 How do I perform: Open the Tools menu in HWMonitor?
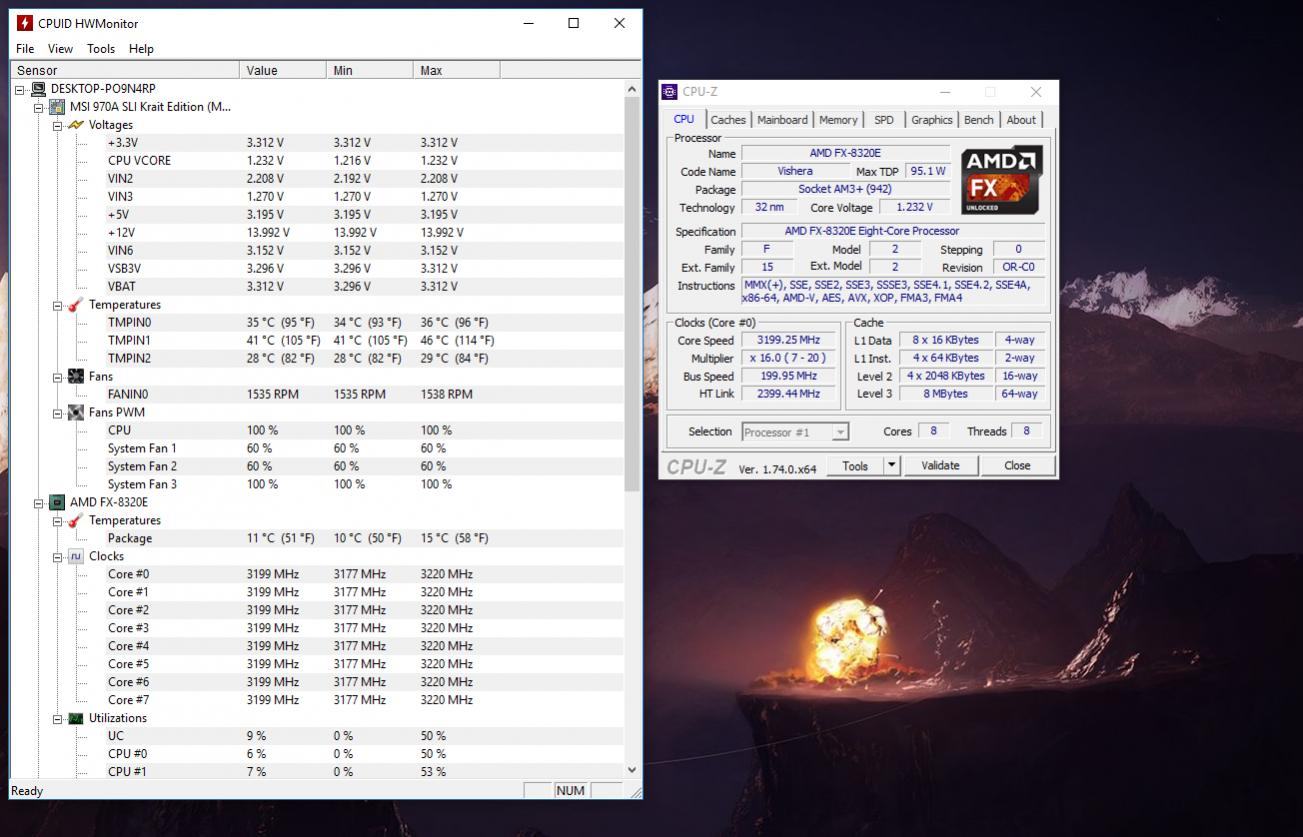[101, 48]
